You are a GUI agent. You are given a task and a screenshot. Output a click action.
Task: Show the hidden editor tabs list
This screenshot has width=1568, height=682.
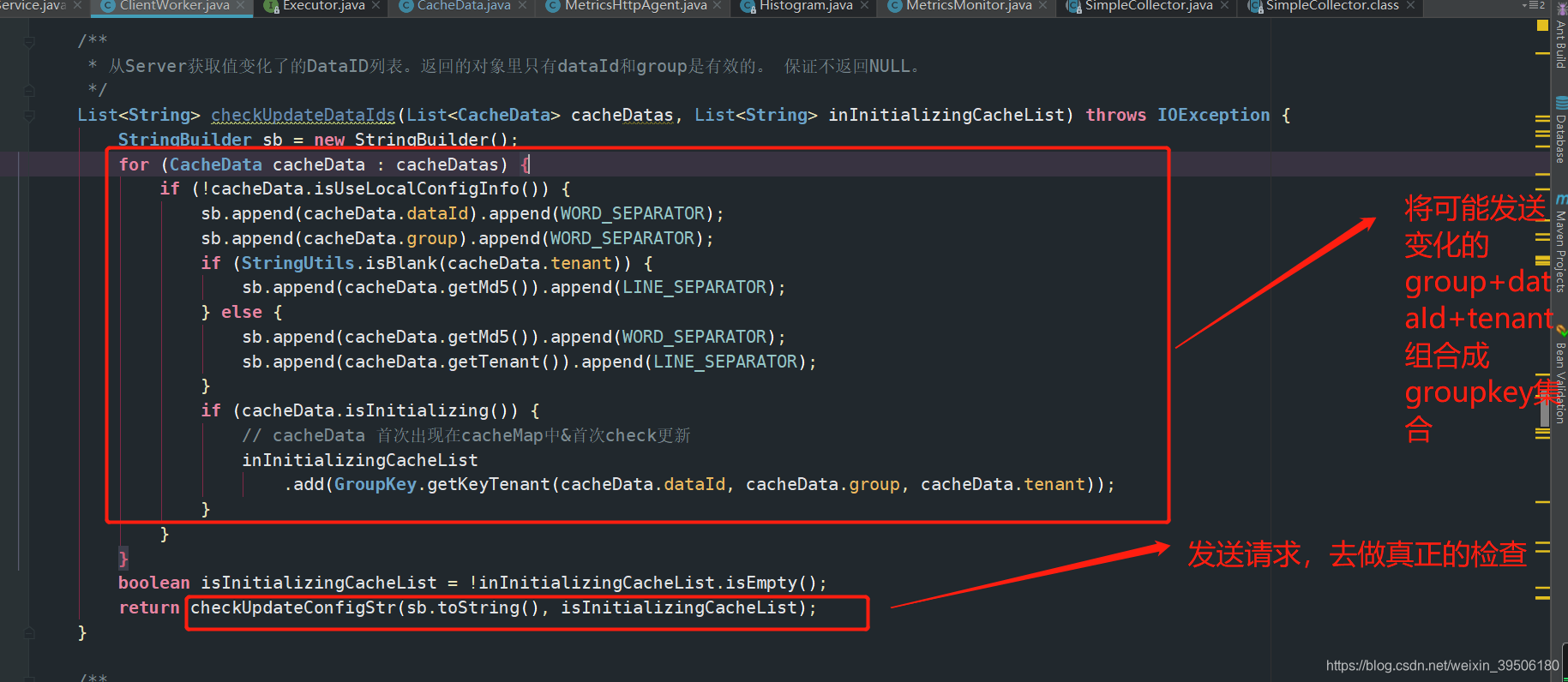pyautogui.click(x=1535, y=5)
